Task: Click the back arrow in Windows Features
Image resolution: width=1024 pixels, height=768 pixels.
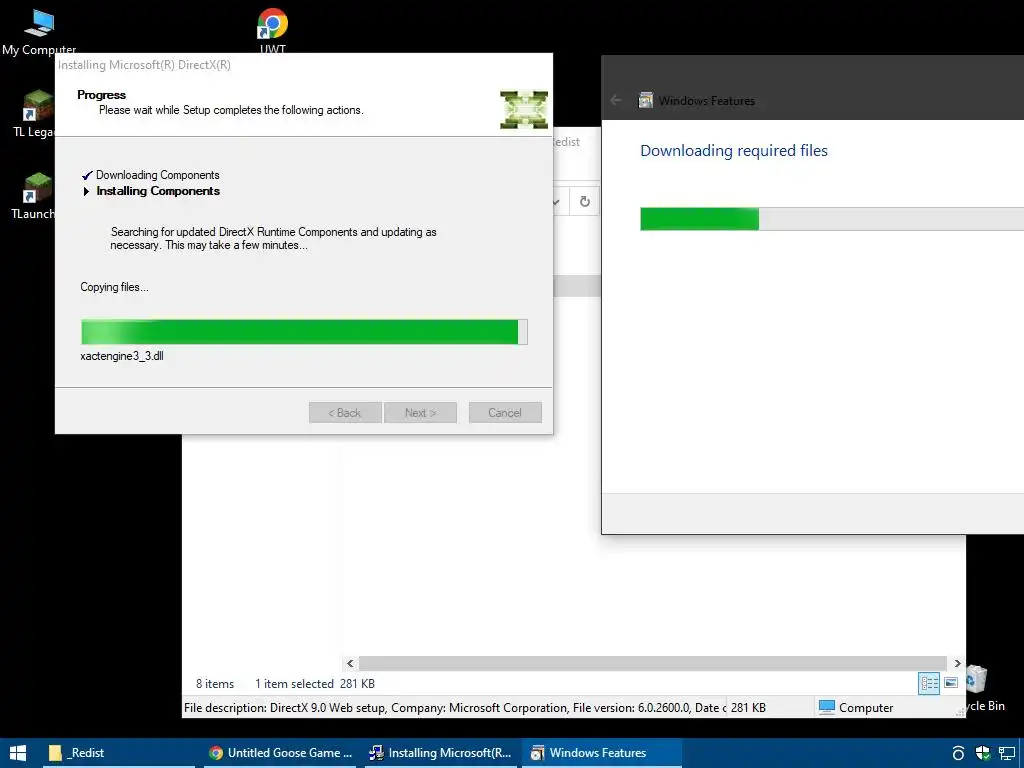Action: click(x=615, y=101)
